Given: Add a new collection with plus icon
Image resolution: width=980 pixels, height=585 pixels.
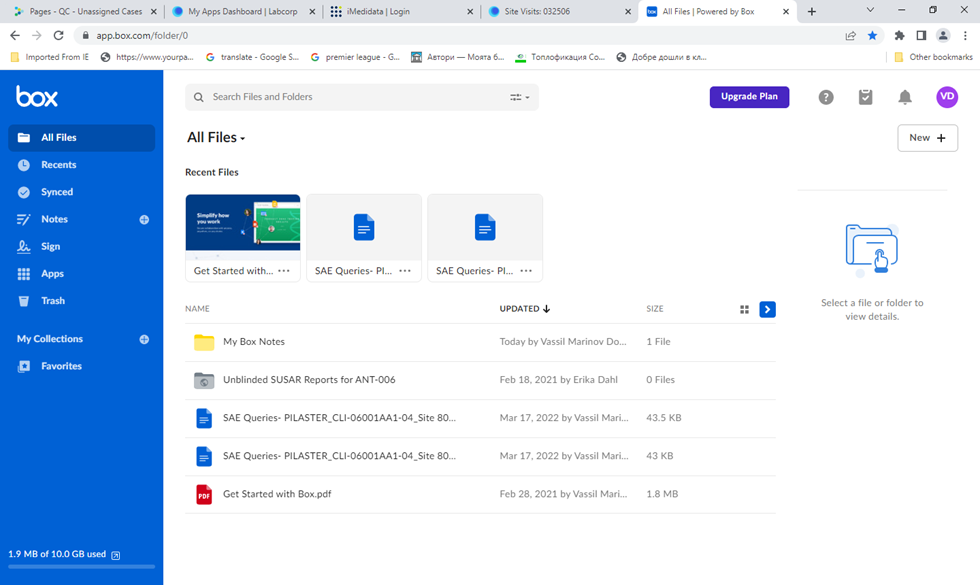Looking at the screenshot, I should tap(144, 339).
